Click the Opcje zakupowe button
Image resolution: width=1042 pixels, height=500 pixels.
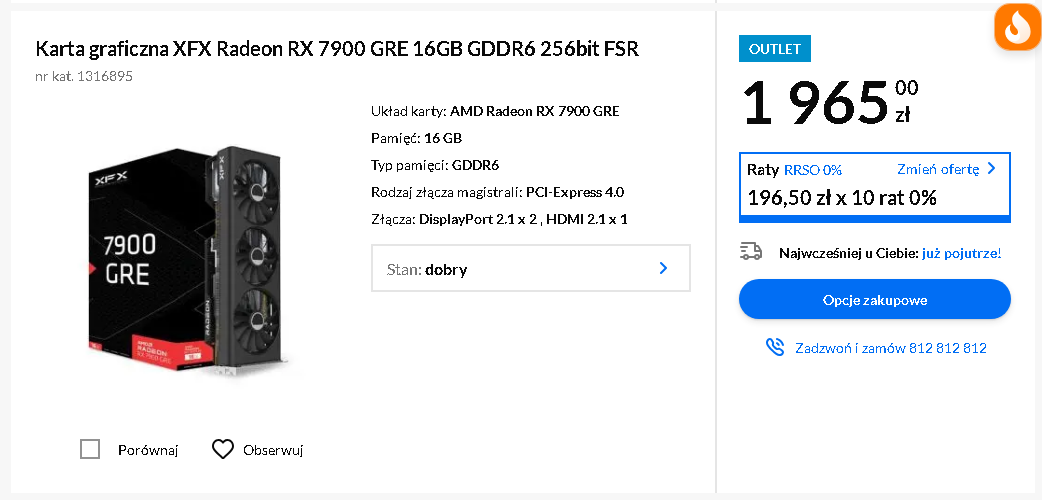874,300
